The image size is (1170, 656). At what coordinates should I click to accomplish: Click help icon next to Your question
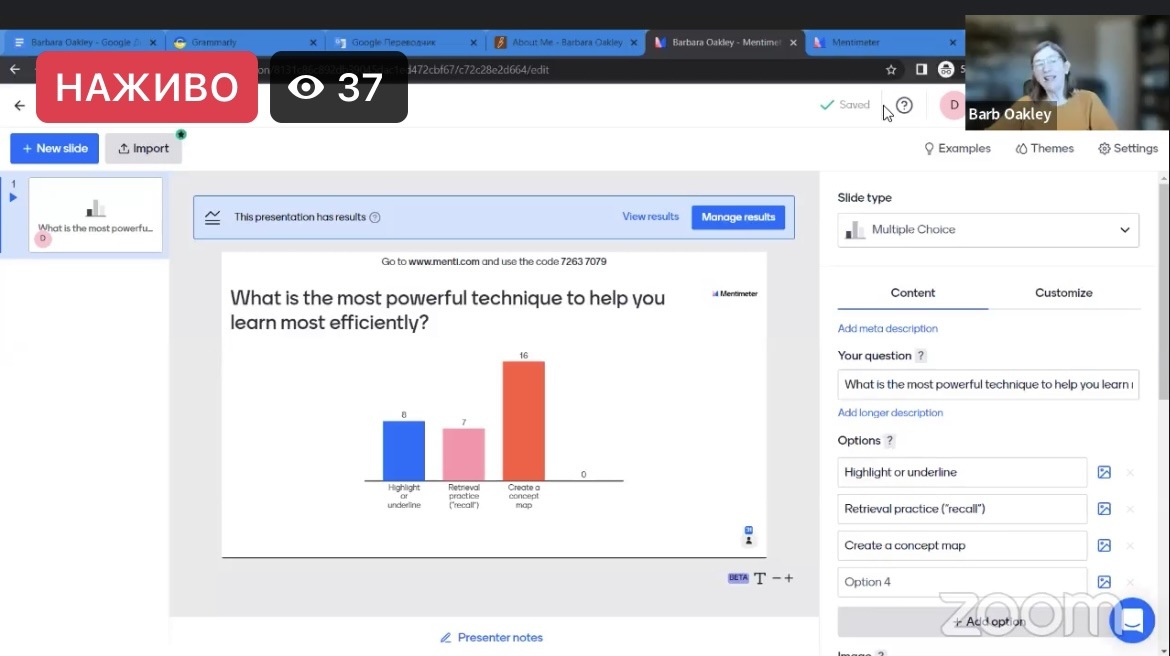[921, 356]
